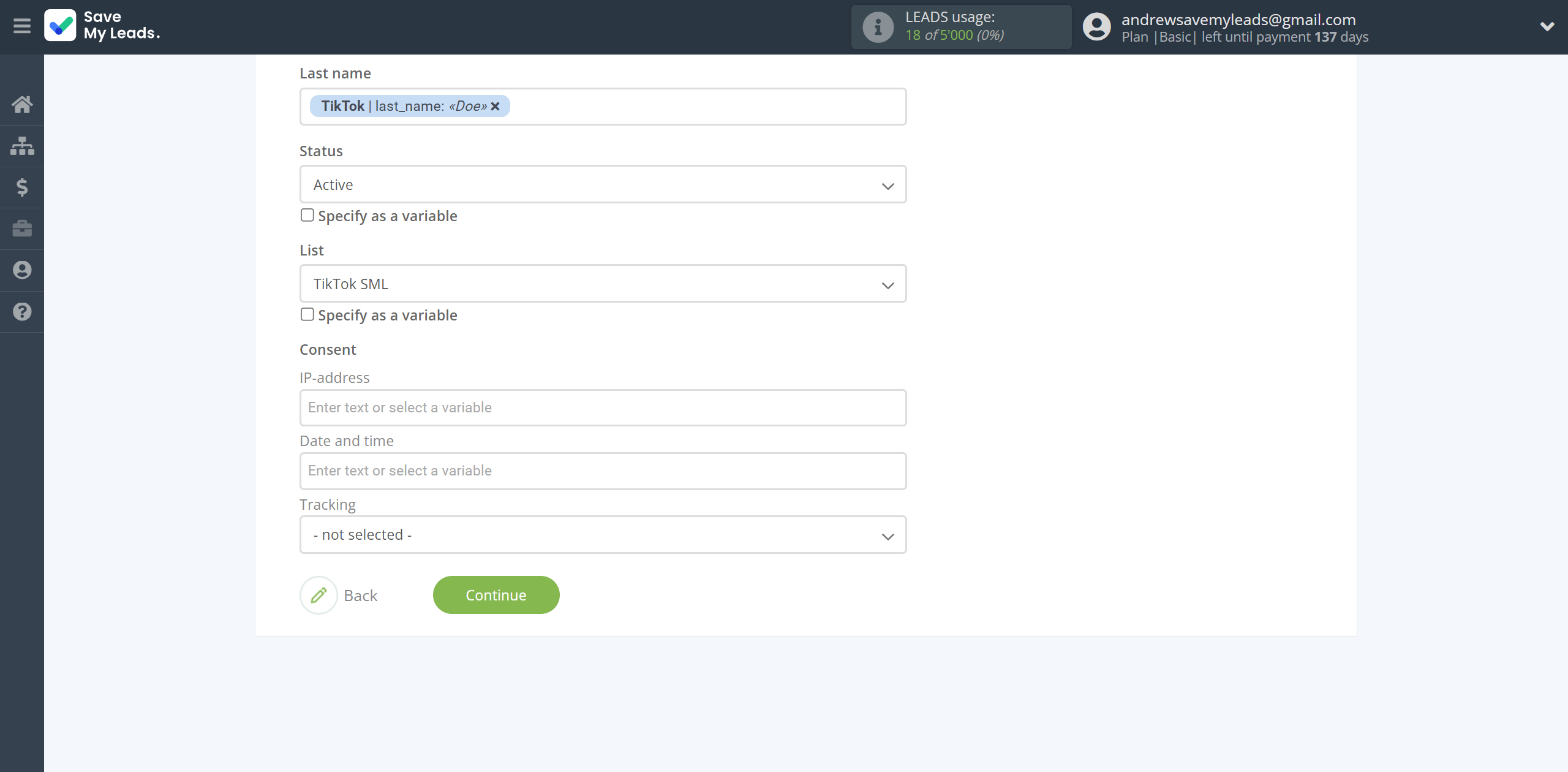Click the info icon next to LEADS usage
Screen dimensions: 1568x772
(877, 27)
